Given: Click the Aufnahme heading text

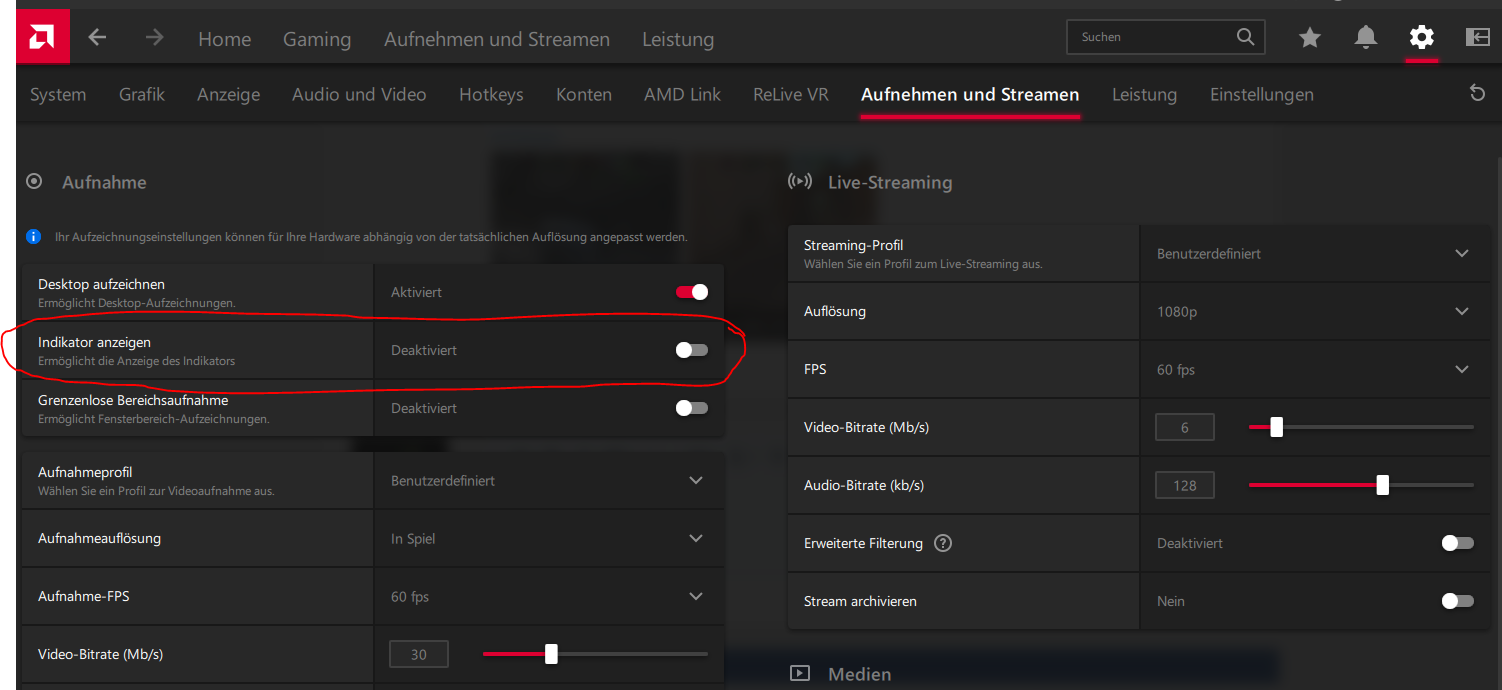Looking at the screenshot, I should [104, 182].
